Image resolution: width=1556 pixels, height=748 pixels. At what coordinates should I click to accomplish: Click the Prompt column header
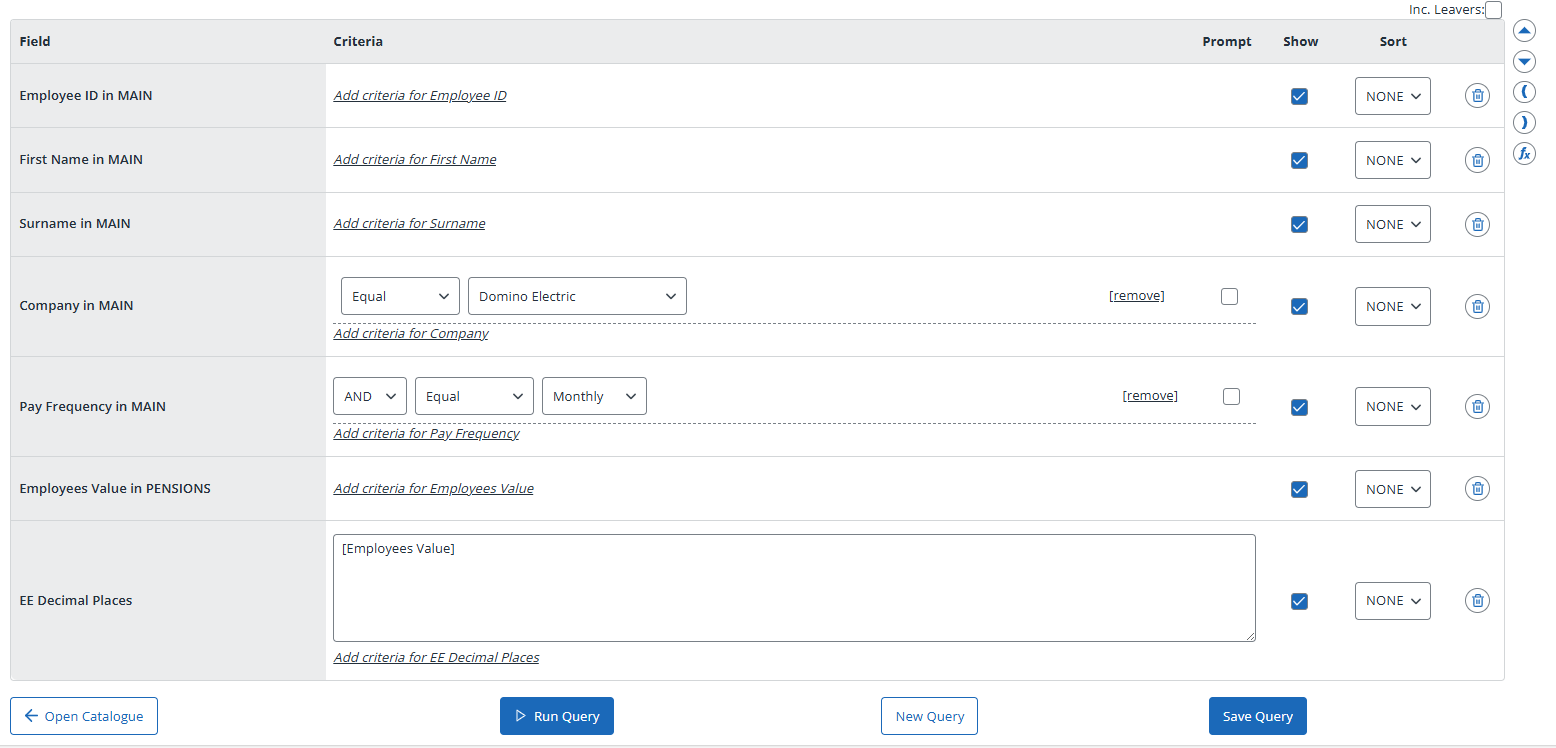1227,42
